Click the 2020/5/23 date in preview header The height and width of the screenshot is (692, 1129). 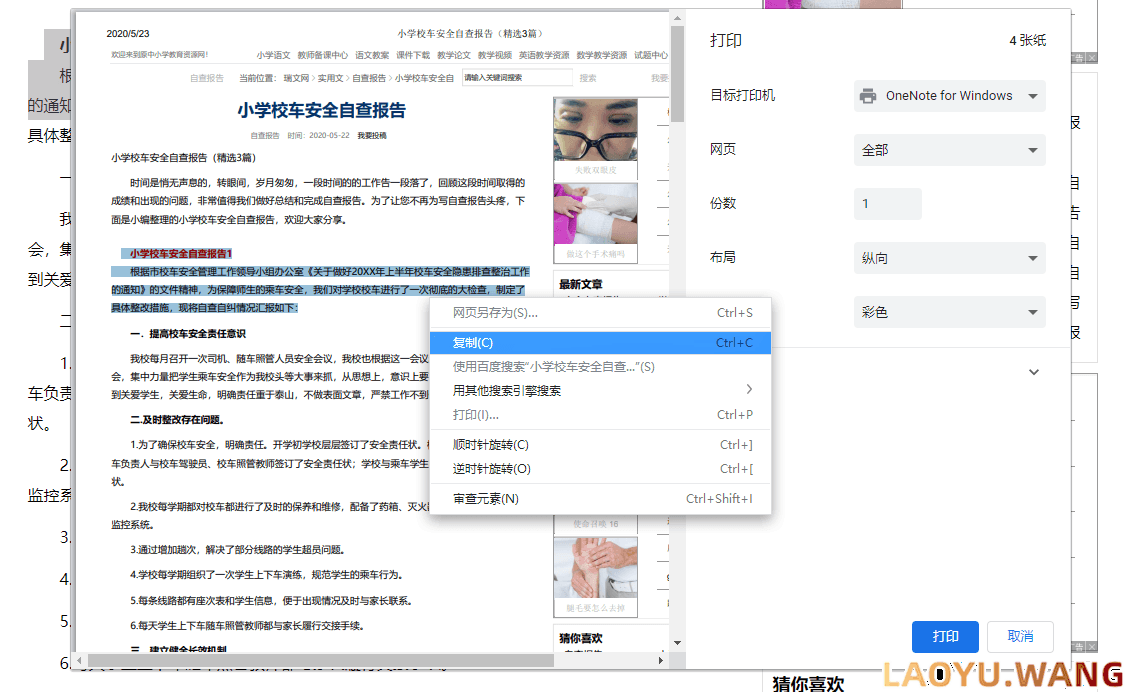[128, 34]
